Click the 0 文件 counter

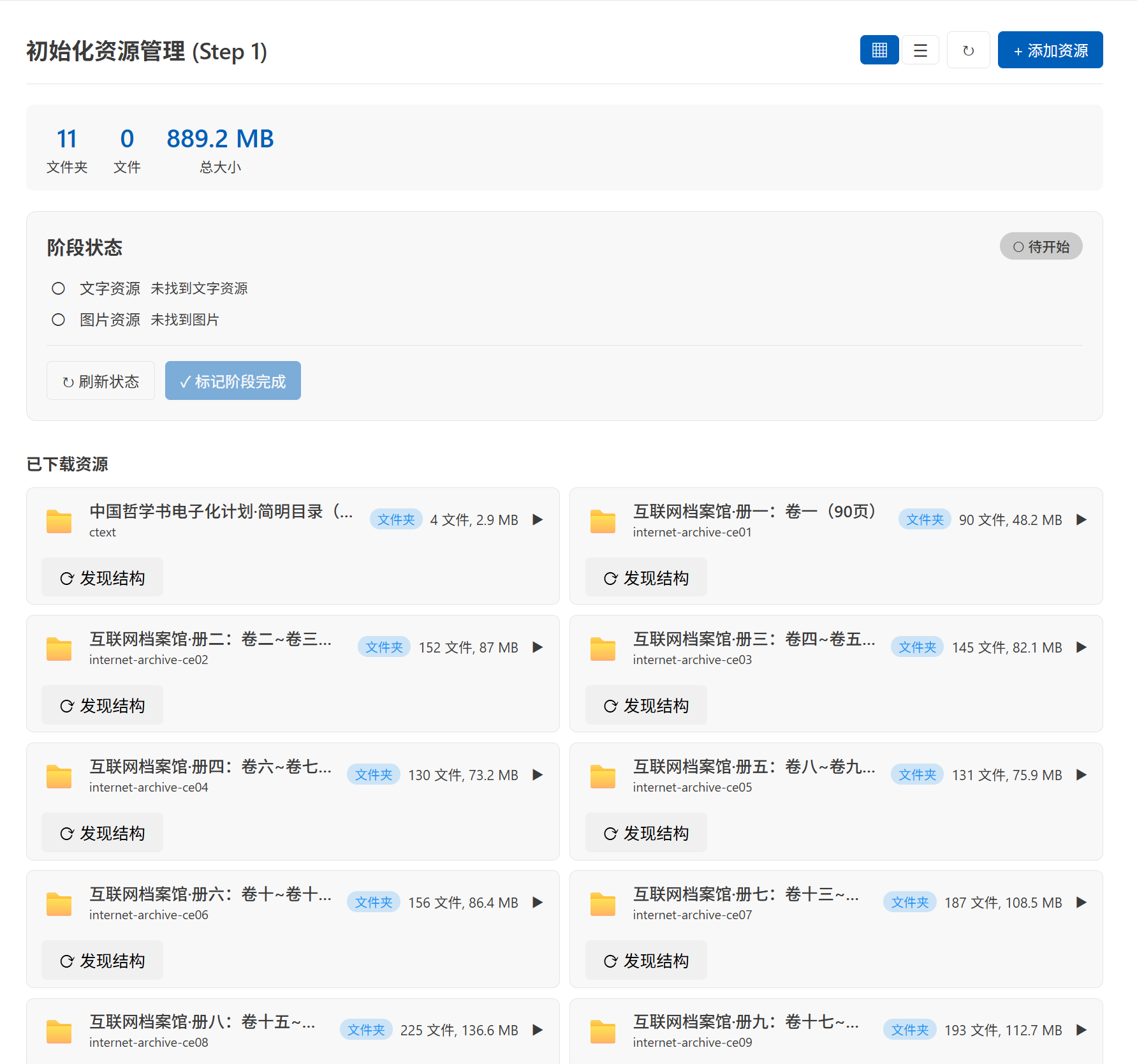(127, 150)
